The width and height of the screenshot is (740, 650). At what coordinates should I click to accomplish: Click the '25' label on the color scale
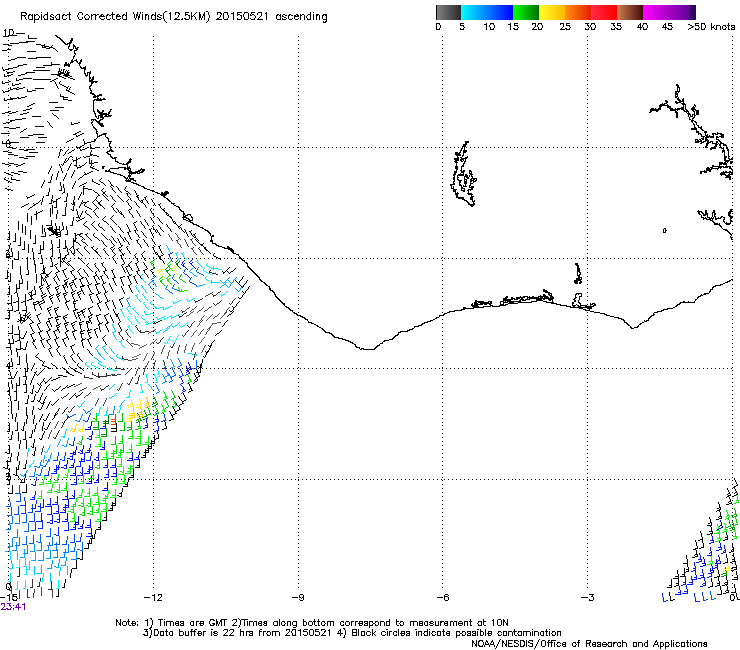click(x=565, y=27)
